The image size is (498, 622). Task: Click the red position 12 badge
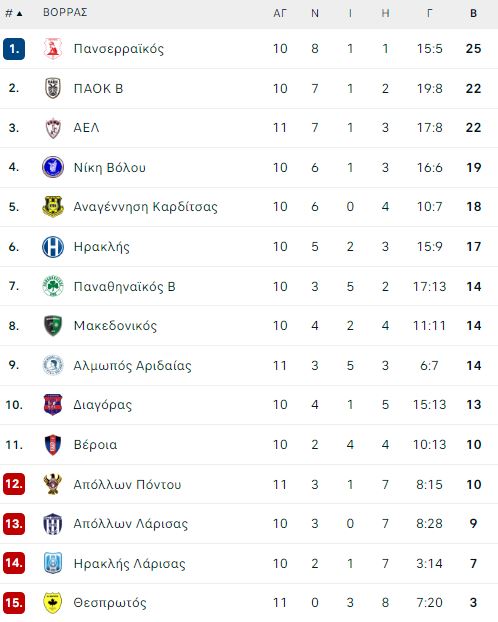[14, 484]
